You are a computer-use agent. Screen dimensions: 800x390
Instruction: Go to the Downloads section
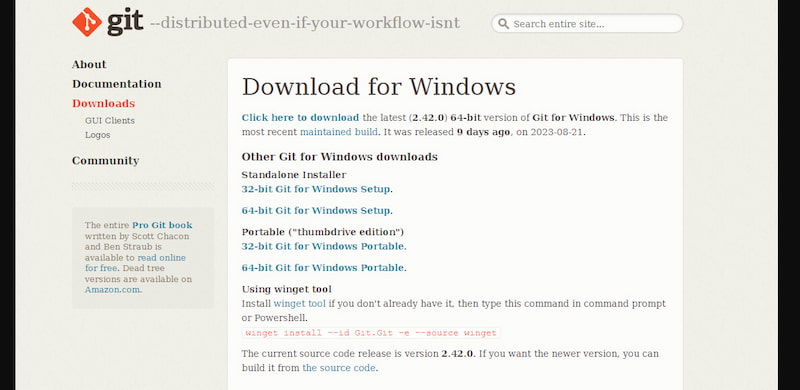(x=104, y=103)
